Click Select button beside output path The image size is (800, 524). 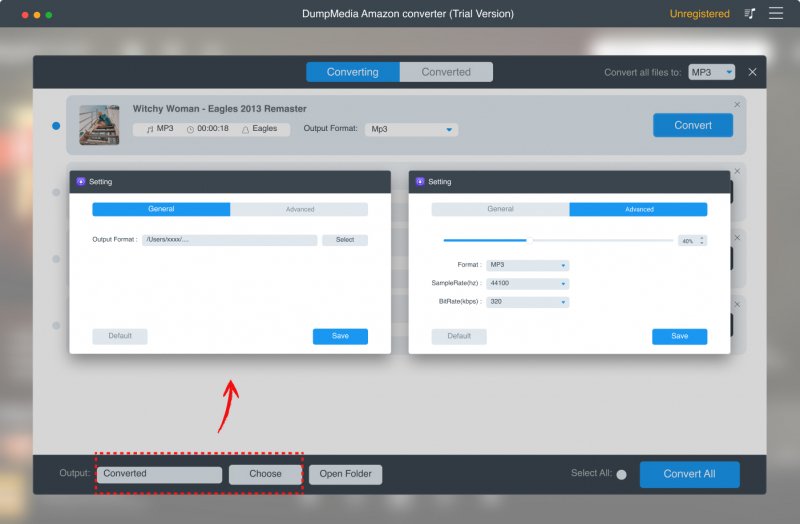point(345,240)
